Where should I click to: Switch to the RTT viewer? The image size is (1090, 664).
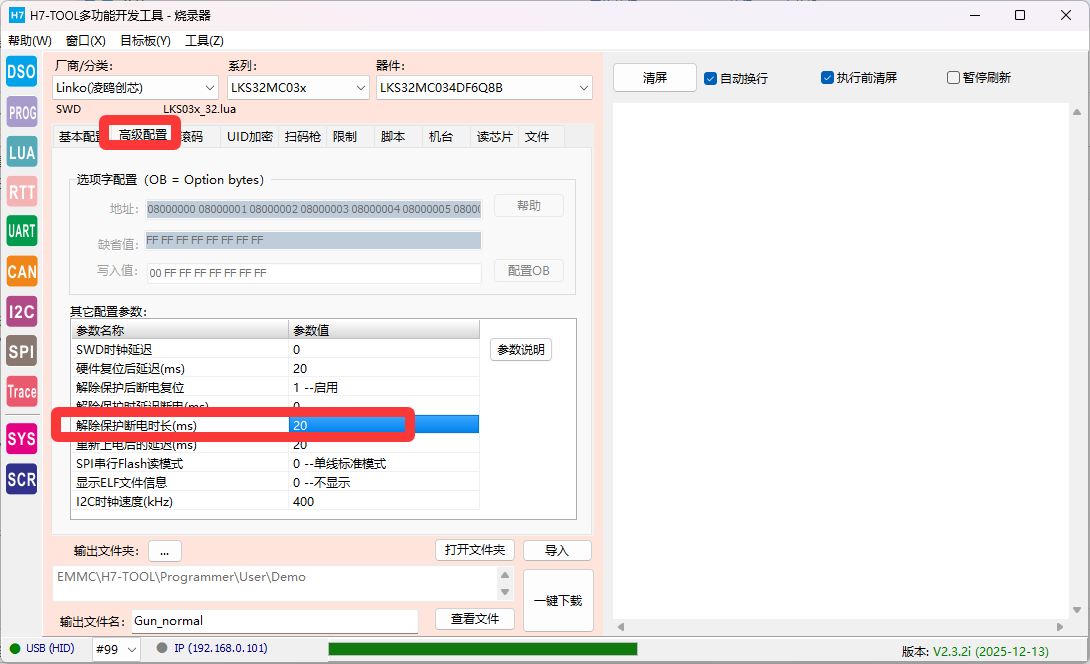pyautogui.click(x=21, y=192)
